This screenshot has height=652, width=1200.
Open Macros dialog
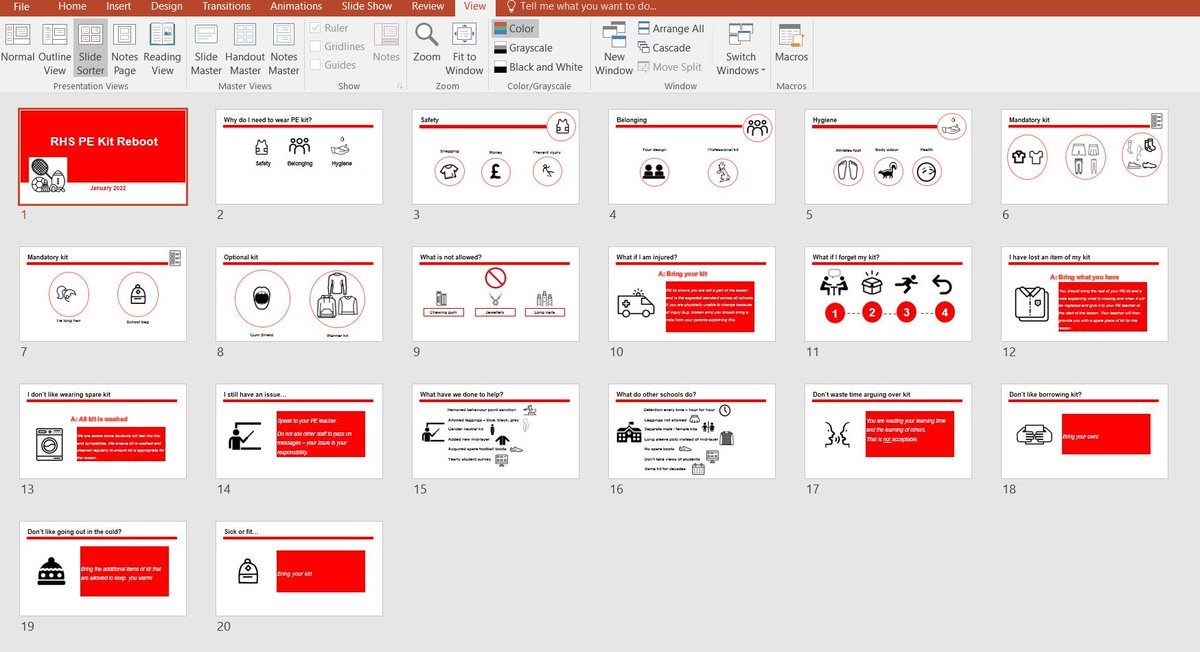(791, 43)
